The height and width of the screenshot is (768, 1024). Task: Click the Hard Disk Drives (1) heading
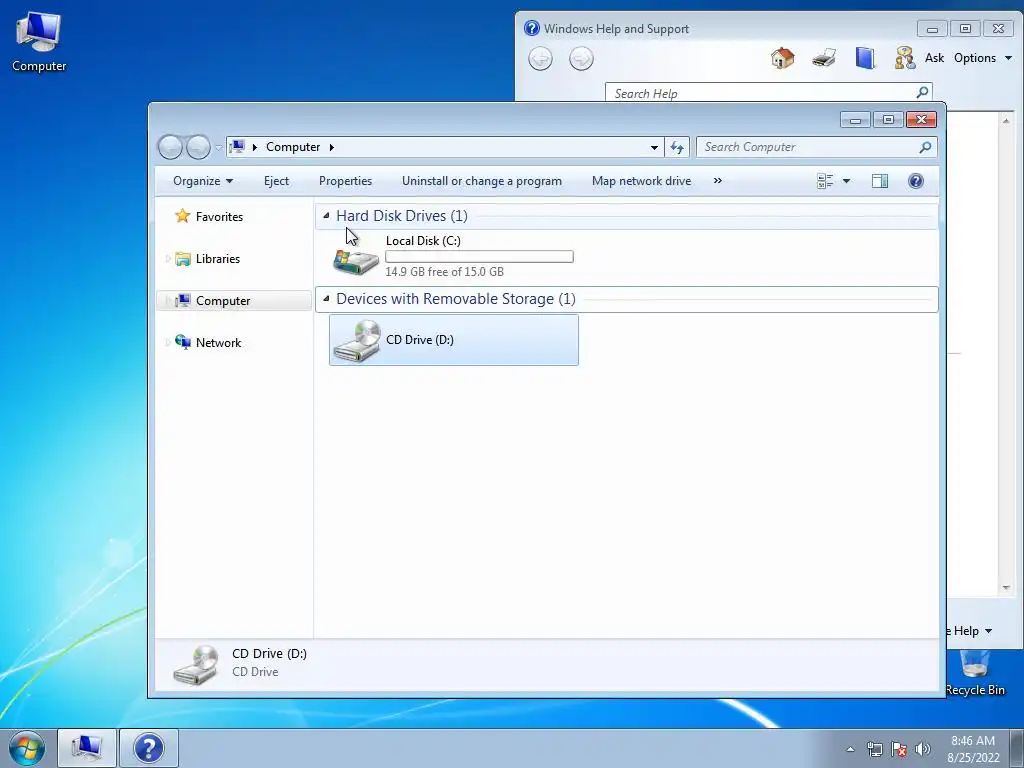pyautogui.click(x=402, y=216)
